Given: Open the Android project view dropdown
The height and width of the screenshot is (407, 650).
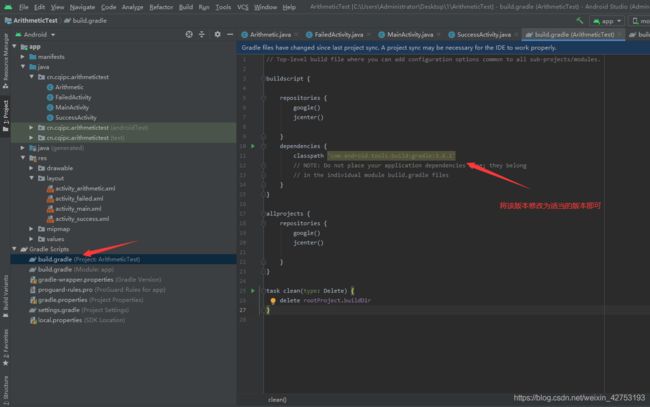Looking at the screenshot, I should [35, 35].
